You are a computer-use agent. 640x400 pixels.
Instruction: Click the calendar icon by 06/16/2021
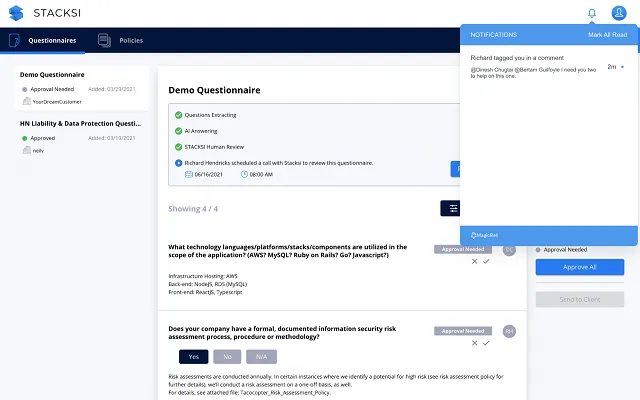pos(189,174)
